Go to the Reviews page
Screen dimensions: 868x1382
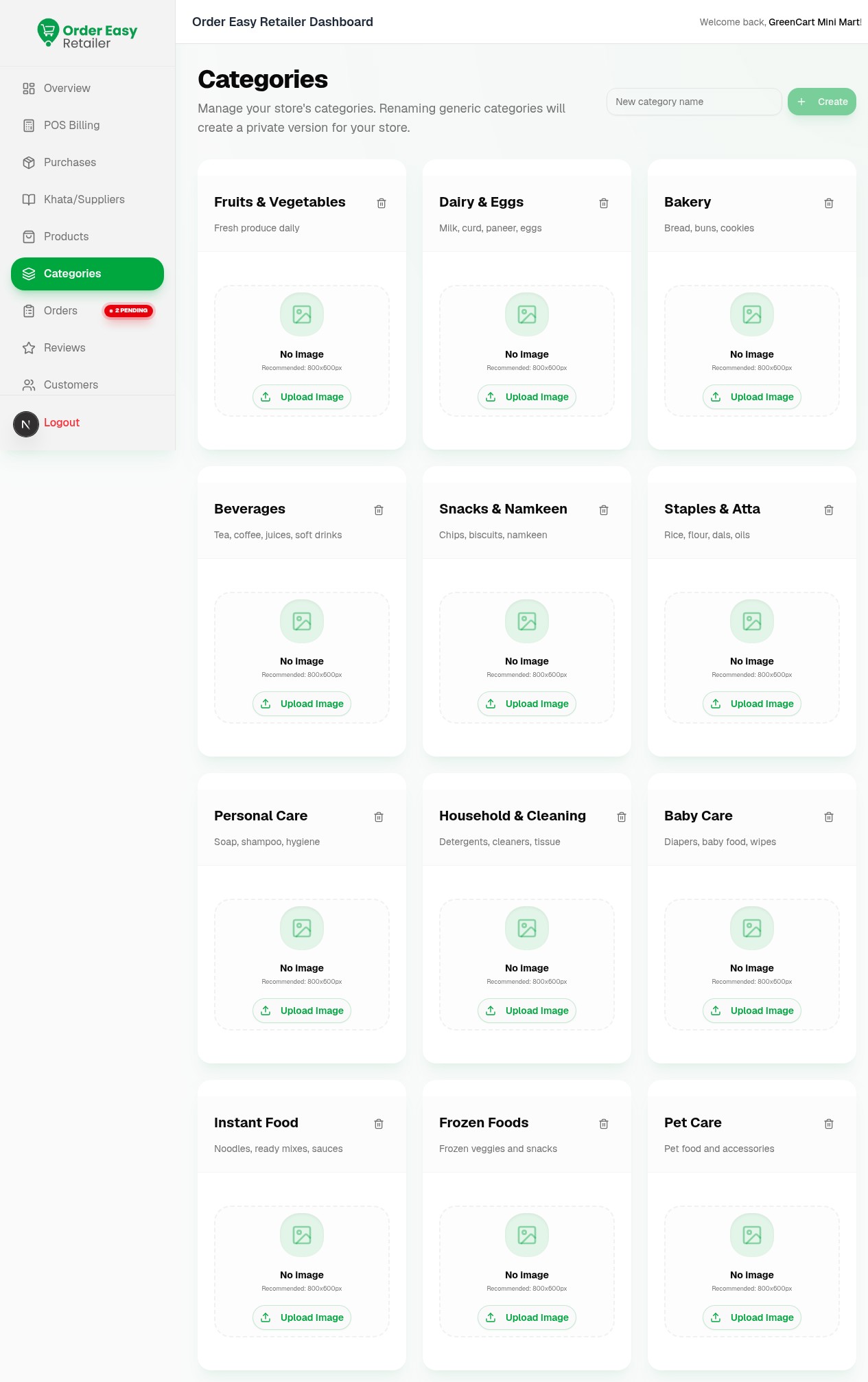[x=87, y=348]
